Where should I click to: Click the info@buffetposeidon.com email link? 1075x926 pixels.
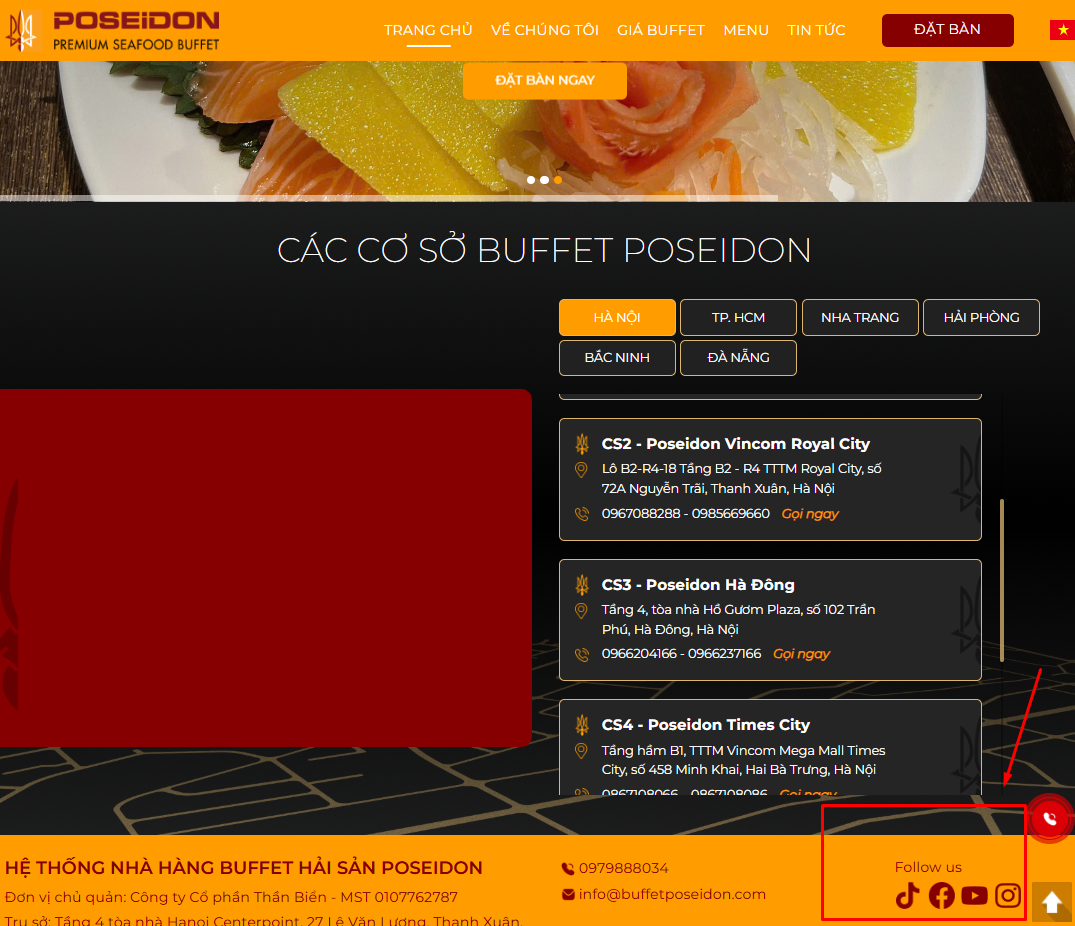(x=672, y=894)
